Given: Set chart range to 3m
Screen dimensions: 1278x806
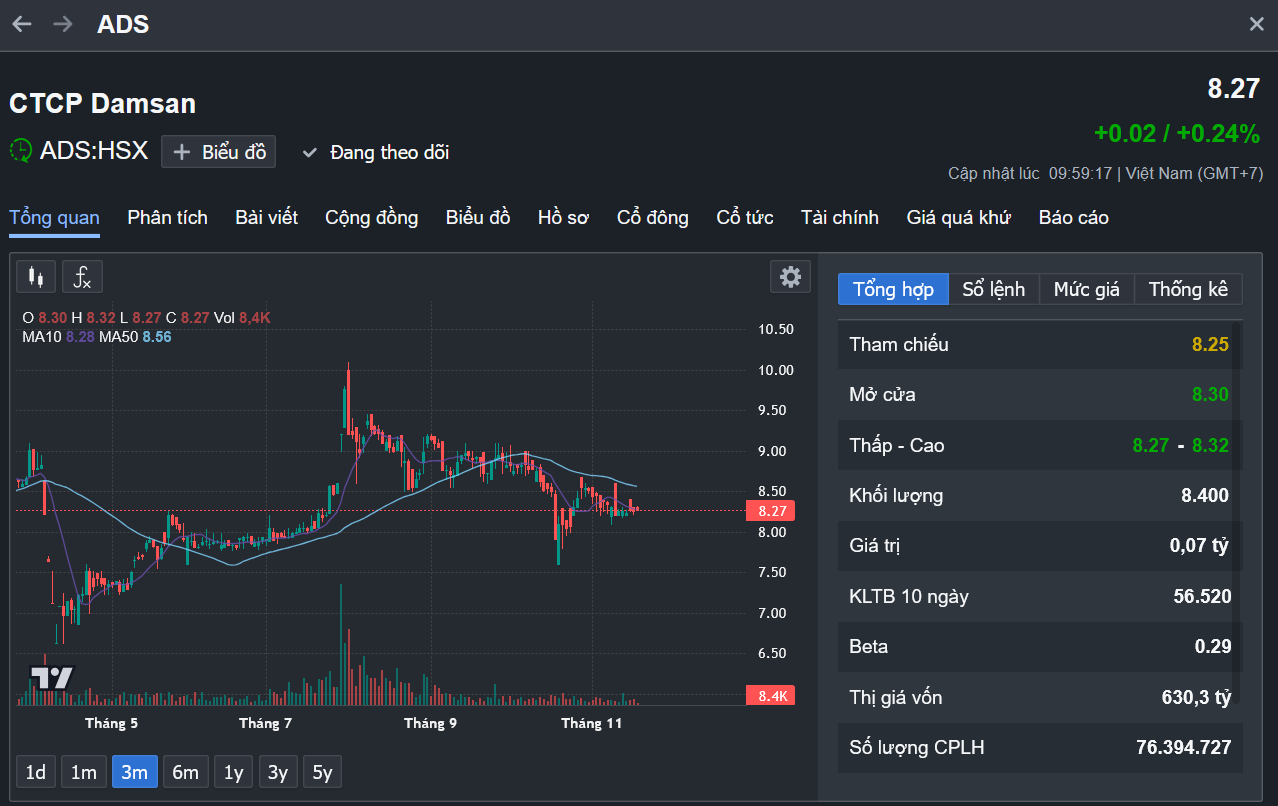Looking at the screenshot, I should pyautogui.click(x=135, y=772).
